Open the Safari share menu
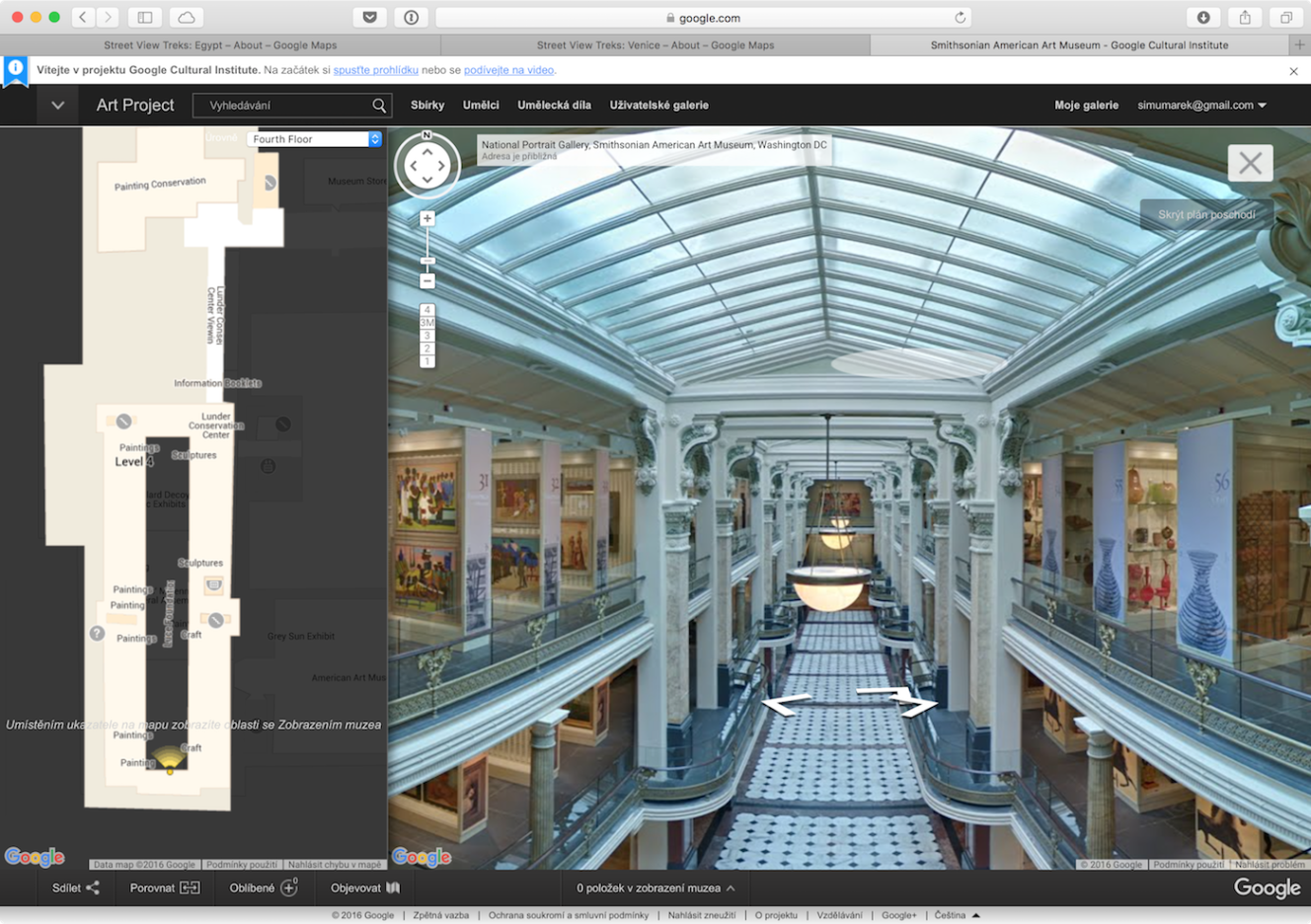Viewport: 1311px width, 924px height. pyautogui.click(x=1245, y=17)
